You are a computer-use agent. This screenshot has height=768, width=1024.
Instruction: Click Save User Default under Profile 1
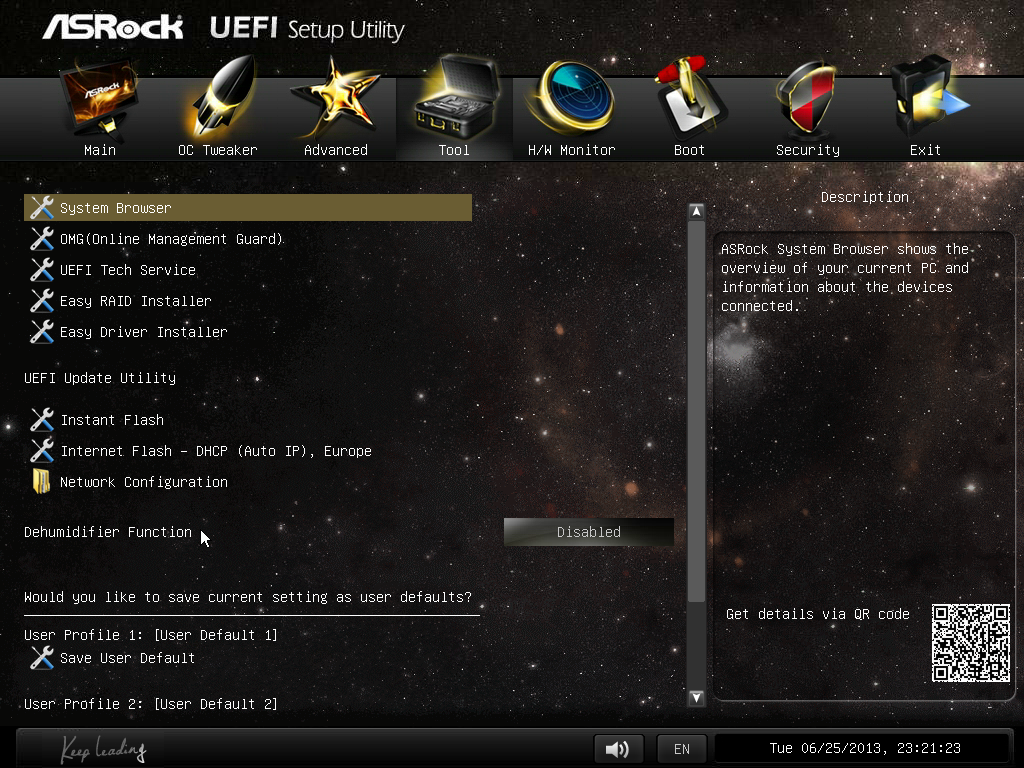127,658
